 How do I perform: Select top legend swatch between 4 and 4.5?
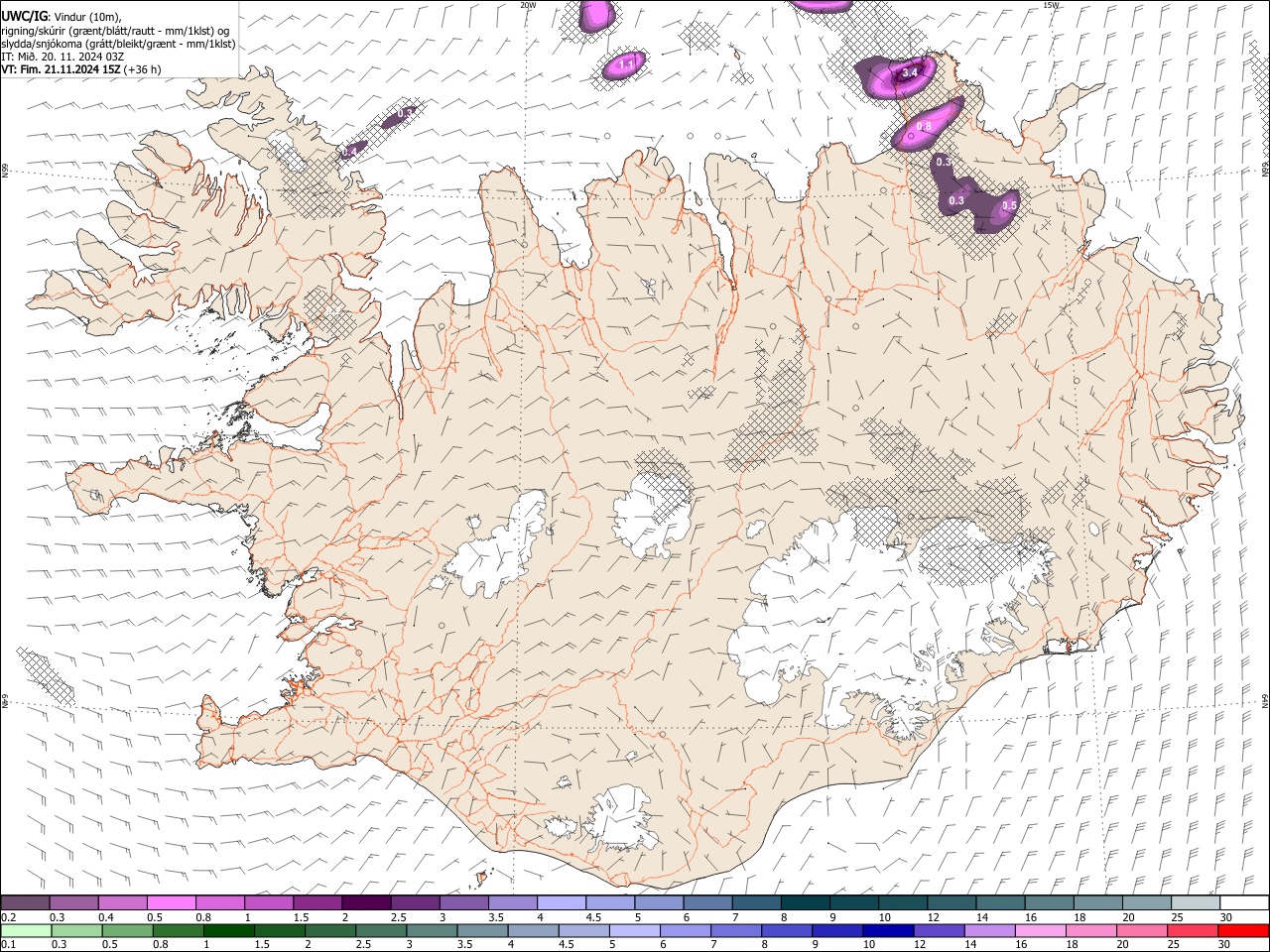(x=562, y=902)
